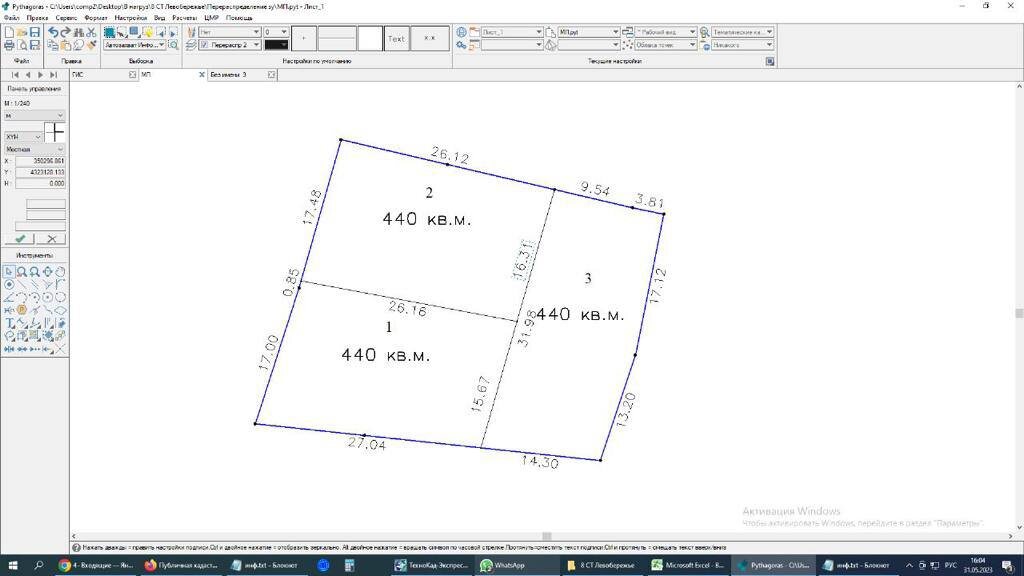The width and height of the screenshot is (1024, 576).
Task: Redo the last undone action
Action: coord(65,32)
